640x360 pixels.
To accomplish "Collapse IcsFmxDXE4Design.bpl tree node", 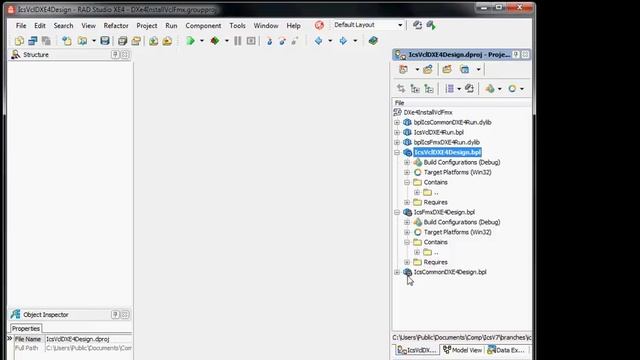I will click(397, 212).
